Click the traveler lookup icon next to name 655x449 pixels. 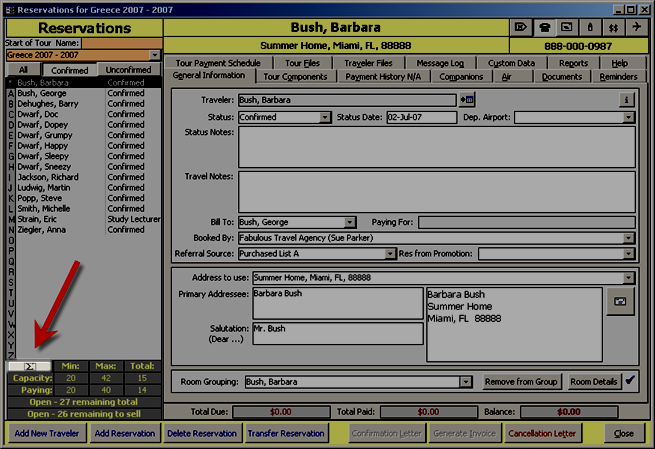tap(467, 100)
